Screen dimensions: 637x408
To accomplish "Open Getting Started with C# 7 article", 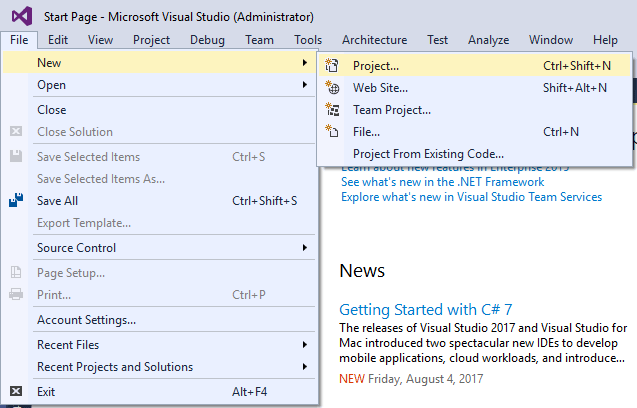I will (425, 310).
